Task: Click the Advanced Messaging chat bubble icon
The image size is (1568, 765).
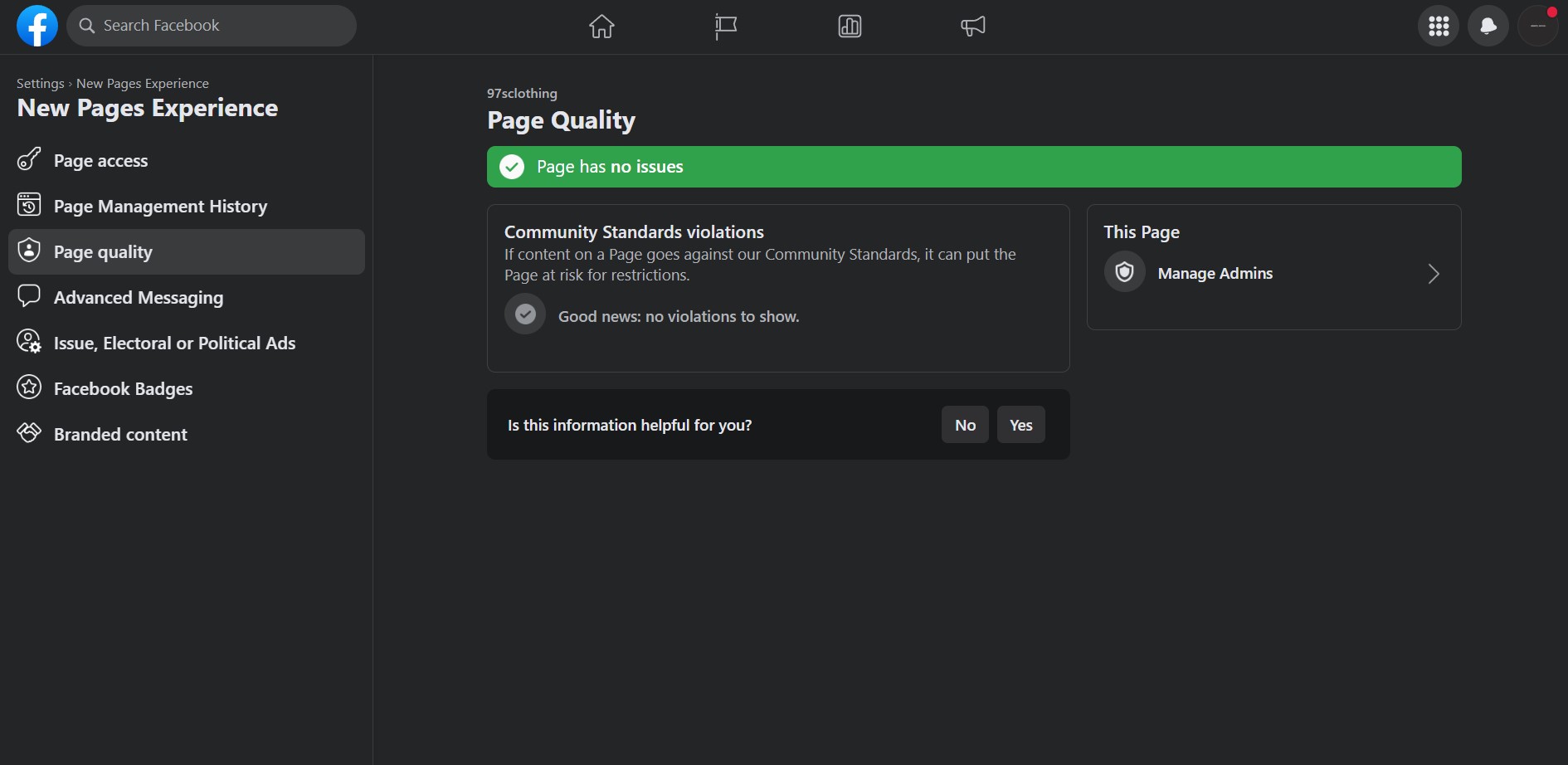Action: point(29,296)
